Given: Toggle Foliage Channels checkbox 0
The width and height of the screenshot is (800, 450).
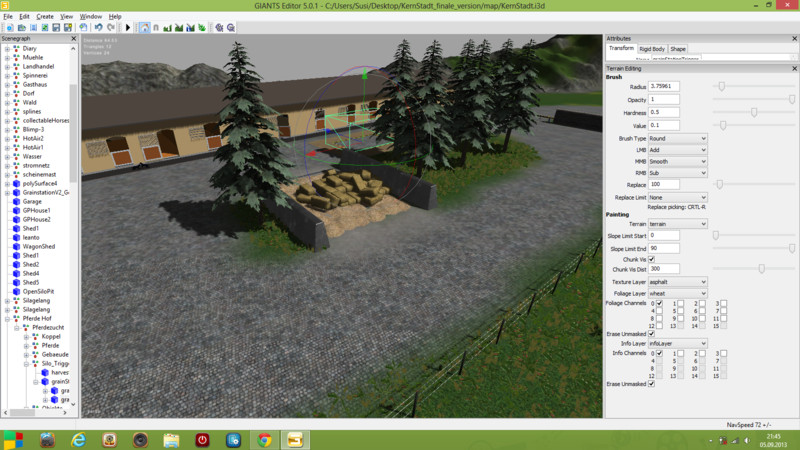Looking at the screenshot, I should coord(659,303).
